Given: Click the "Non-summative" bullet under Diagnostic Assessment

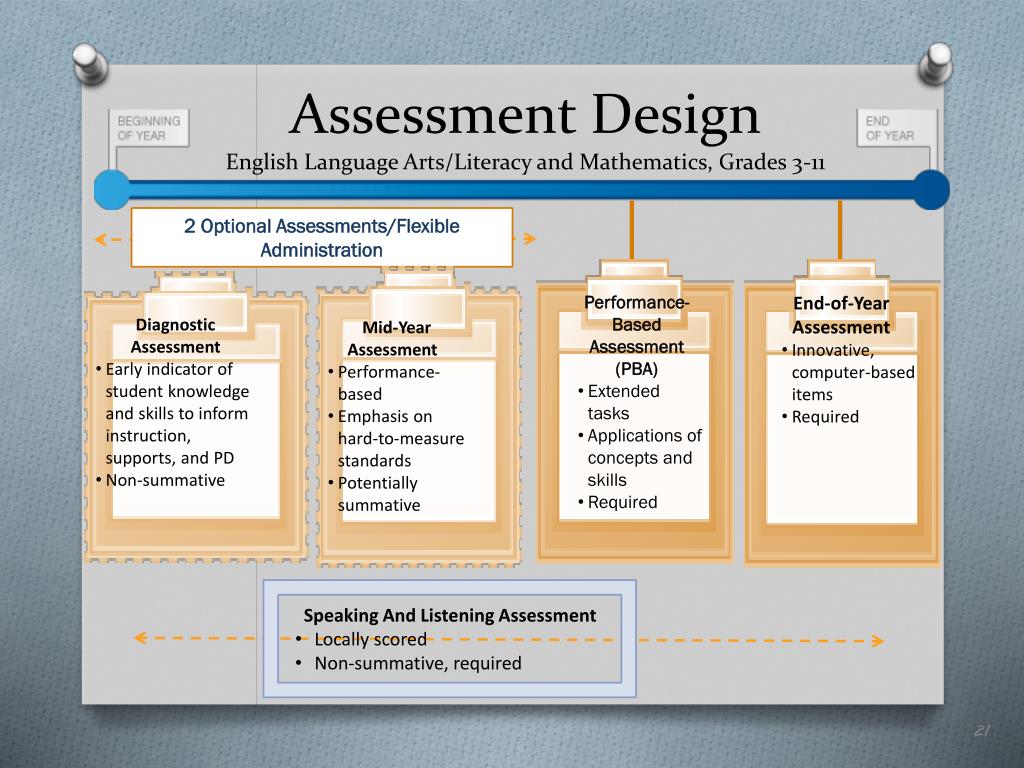Looking at the screenshot, I should pos(161,480).
